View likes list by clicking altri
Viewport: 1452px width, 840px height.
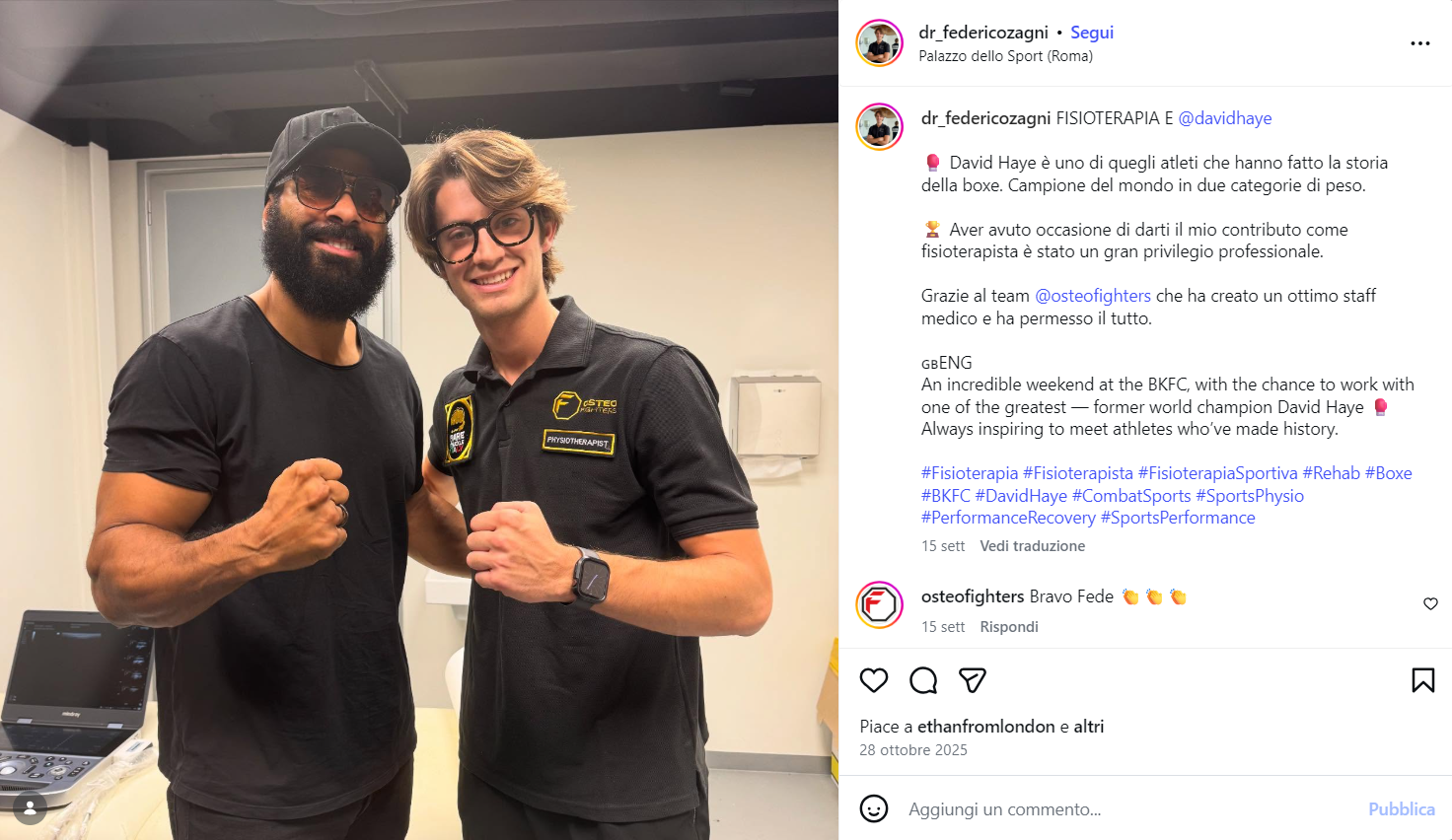point(1089,727)
